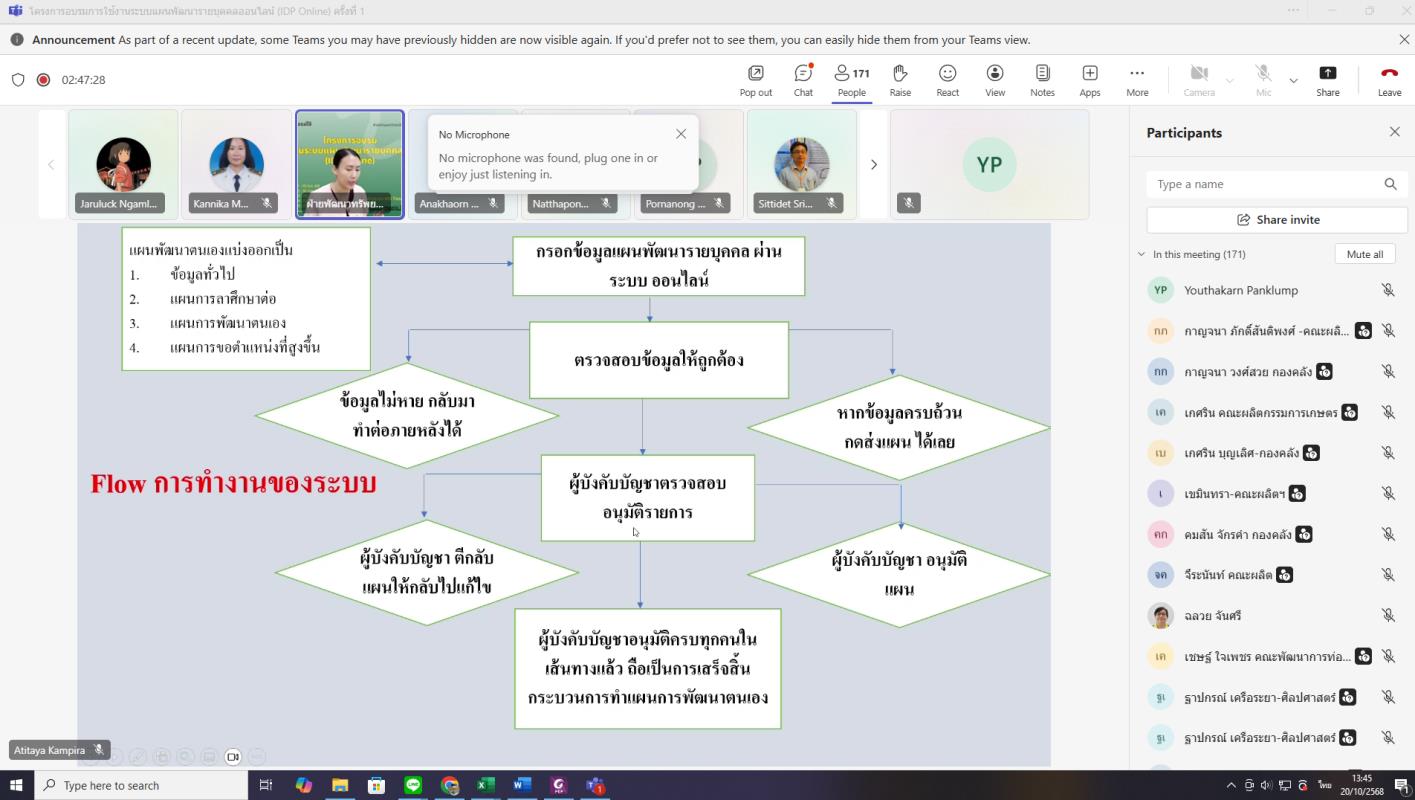Click the Raise hand icon
This screenshot has width=1415, height=800.
(900, 80)
